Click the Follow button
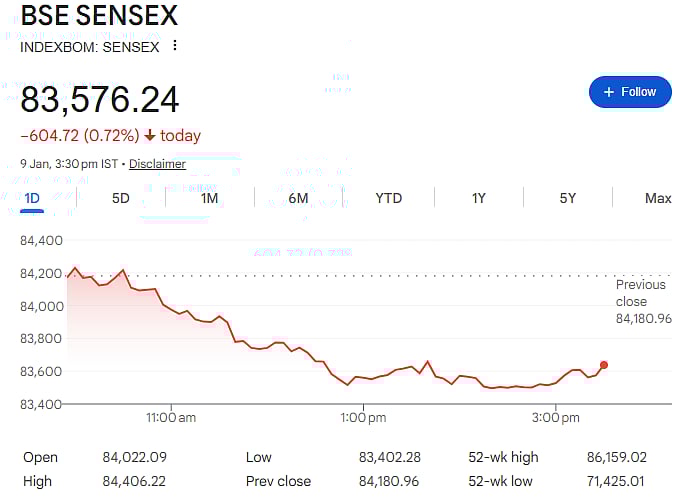The height and width of the screenshot is (498, 692). click(630, 92)
